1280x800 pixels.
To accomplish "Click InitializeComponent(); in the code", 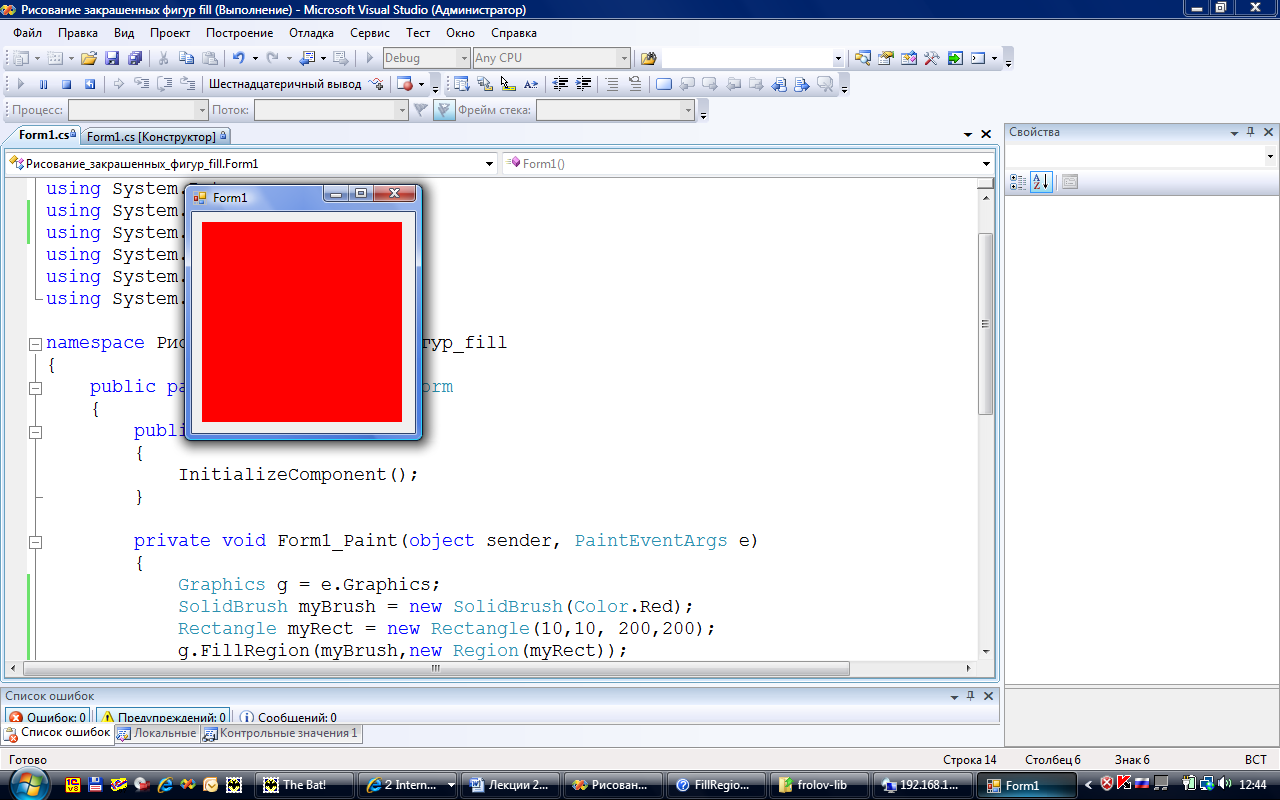I will click(298, 475).
